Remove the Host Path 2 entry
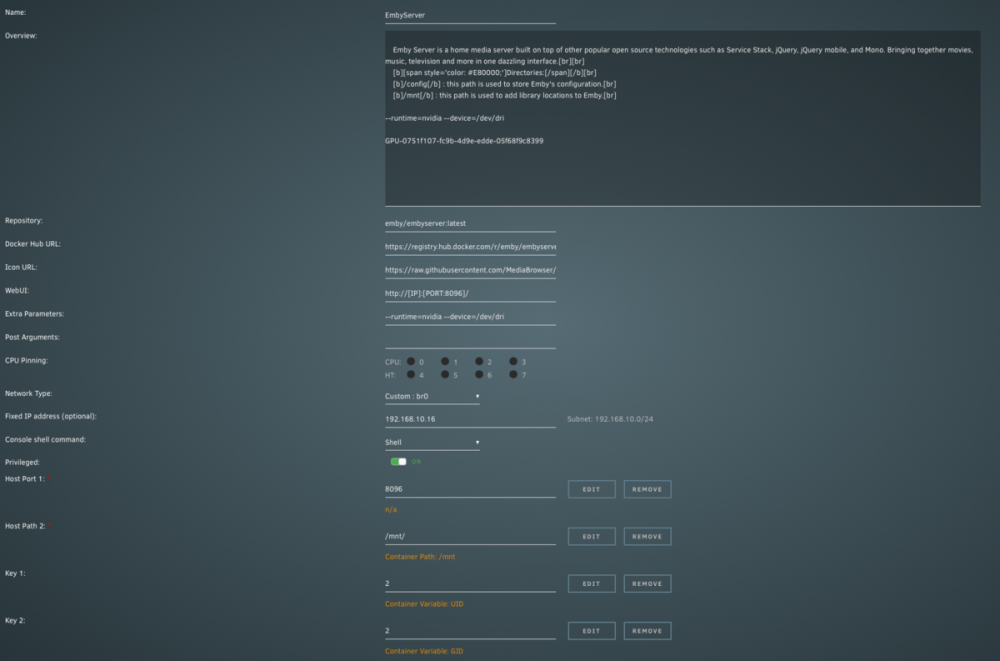The height and width of the screenshot is (661, 1000). point(647,537)
